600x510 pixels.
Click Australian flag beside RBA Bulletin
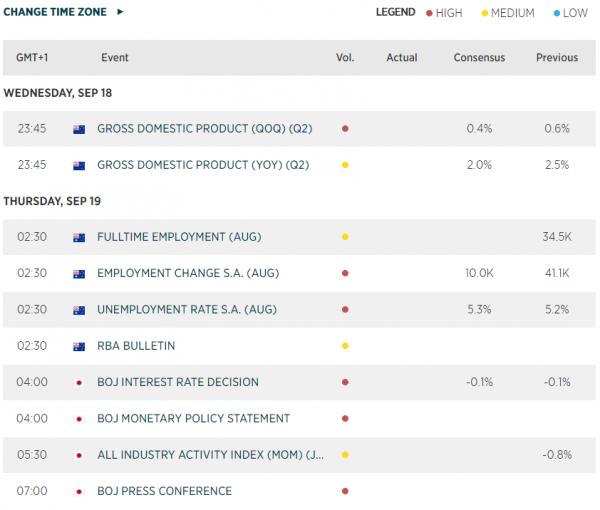point(79,346)
